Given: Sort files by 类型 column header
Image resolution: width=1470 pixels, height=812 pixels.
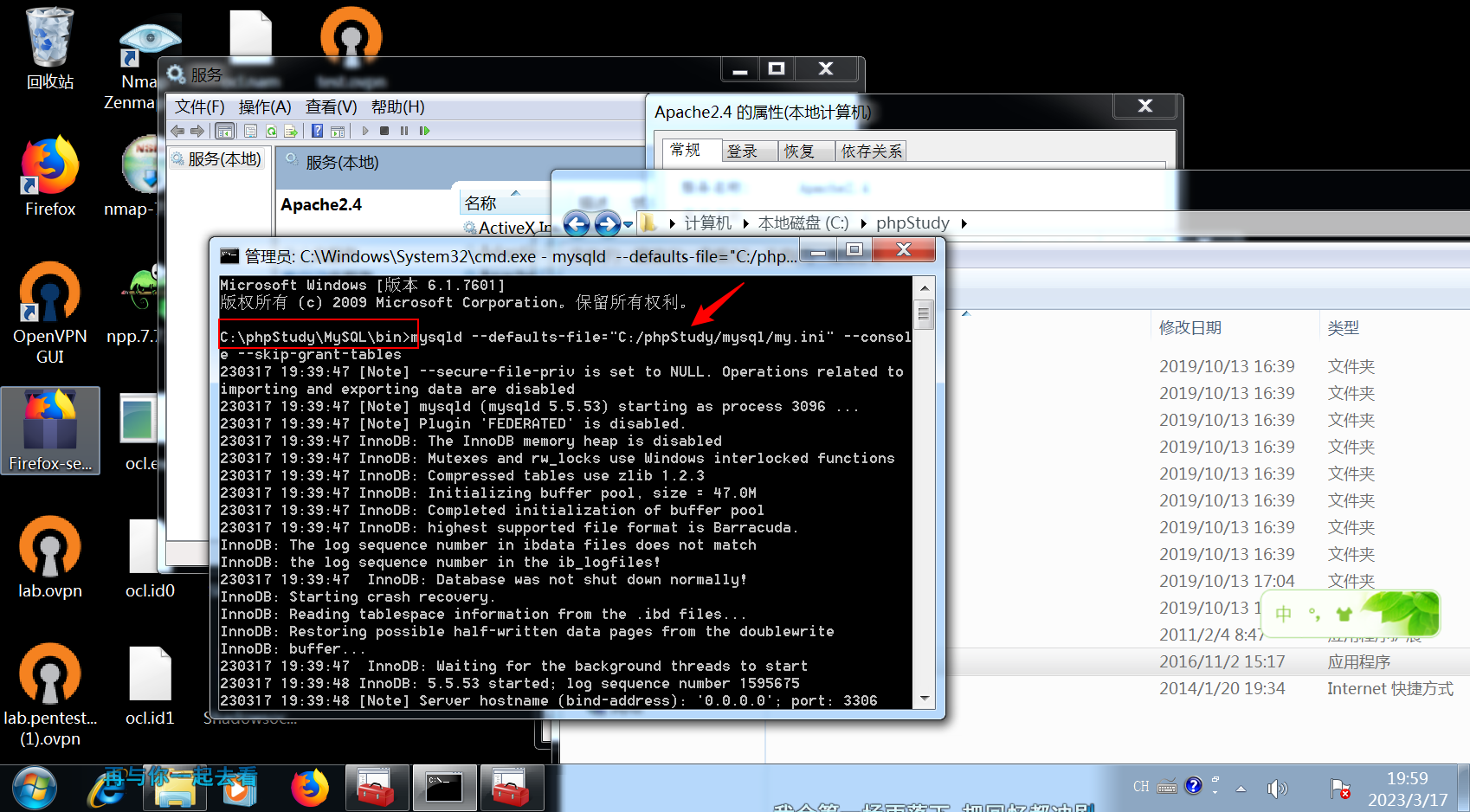Looking at the screenshot, I should click(1344, 328).
